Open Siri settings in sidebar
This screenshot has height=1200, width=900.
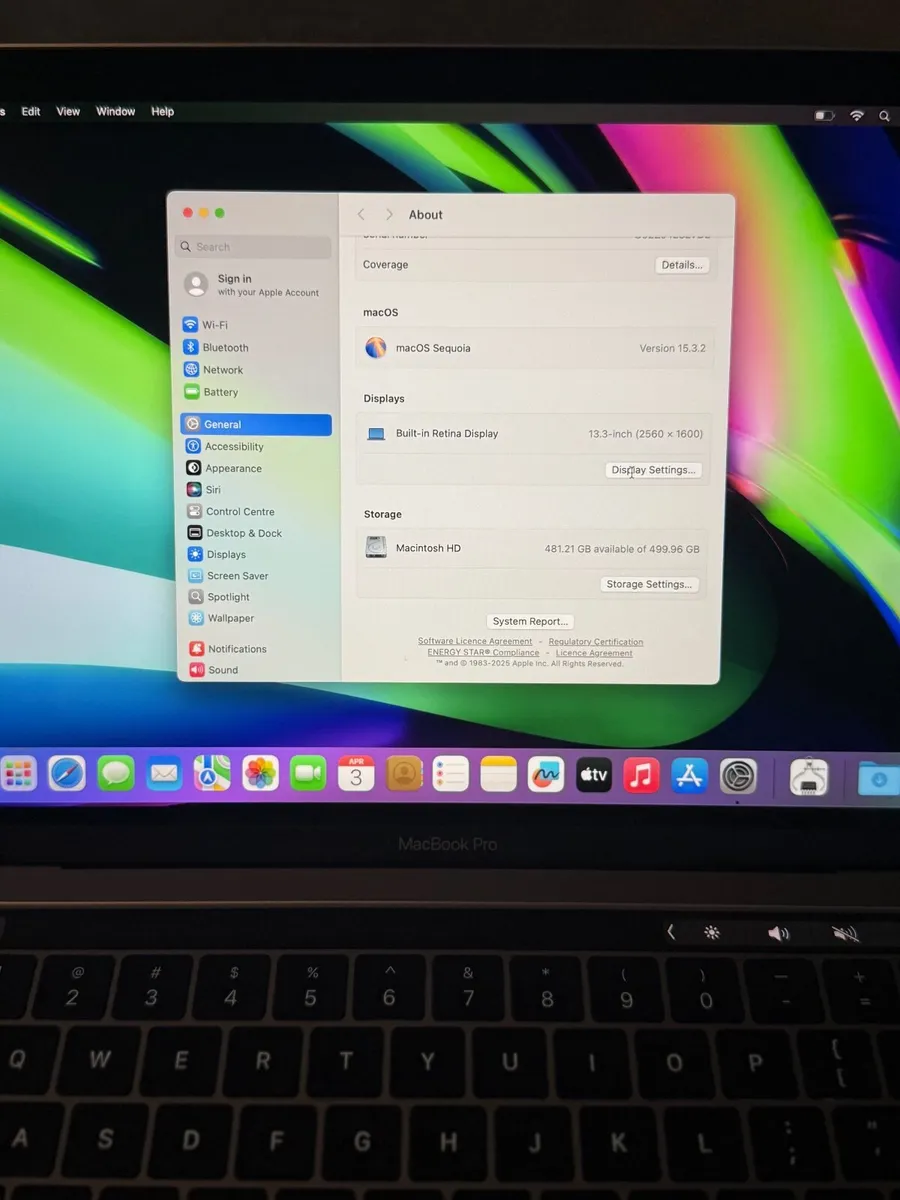point(212,490)
